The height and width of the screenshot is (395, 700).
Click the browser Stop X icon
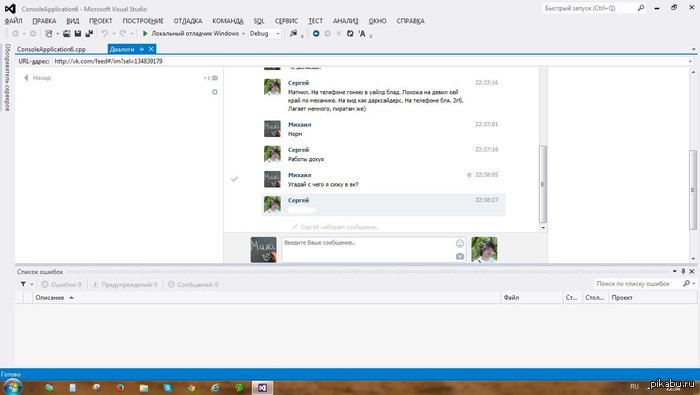pos(339,33)
